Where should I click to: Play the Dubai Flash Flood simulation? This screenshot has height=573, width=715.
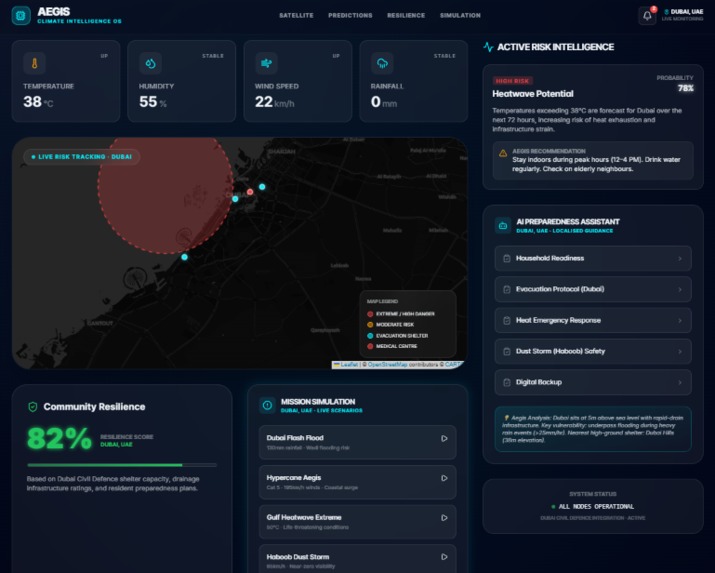tap(444, 439)
